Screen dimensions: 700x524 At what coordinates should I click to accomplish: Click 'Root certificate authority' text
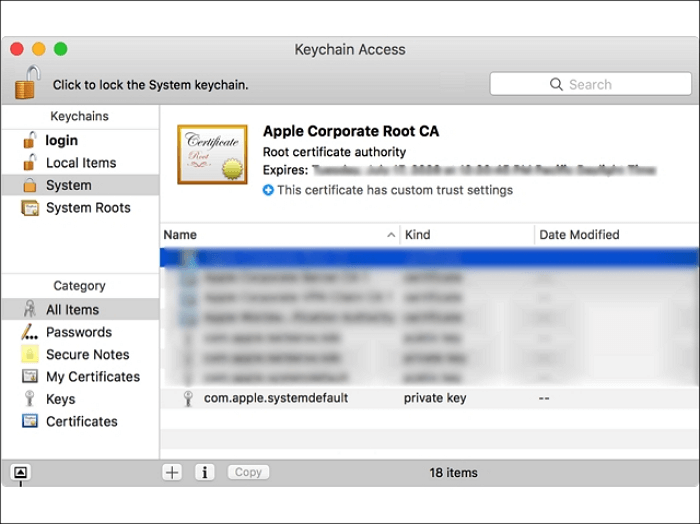pyautogui.click(x=334, y=152)
